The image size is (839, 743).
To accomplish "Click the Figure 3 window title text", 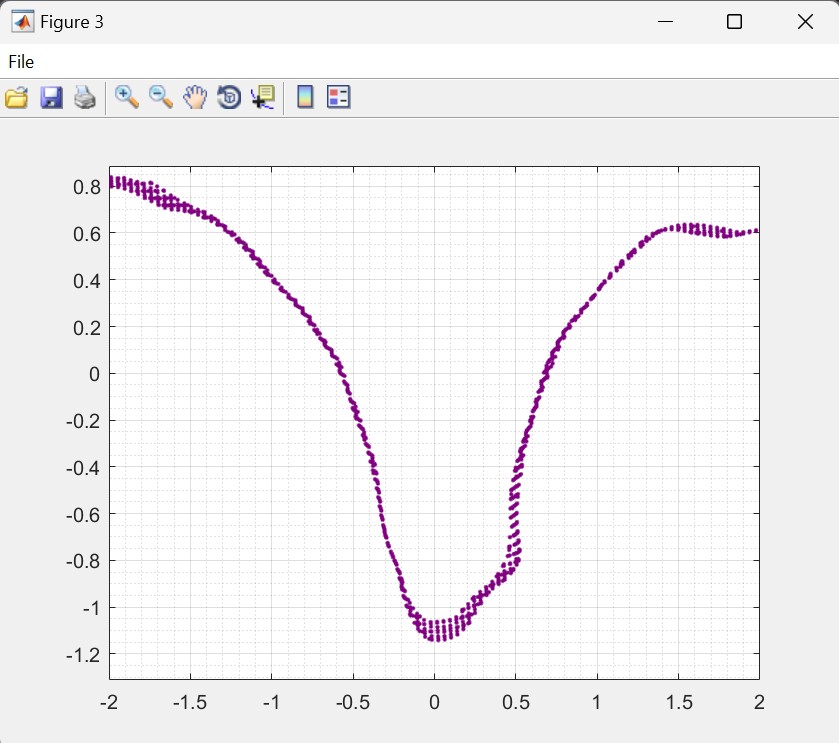I will 72,22.
